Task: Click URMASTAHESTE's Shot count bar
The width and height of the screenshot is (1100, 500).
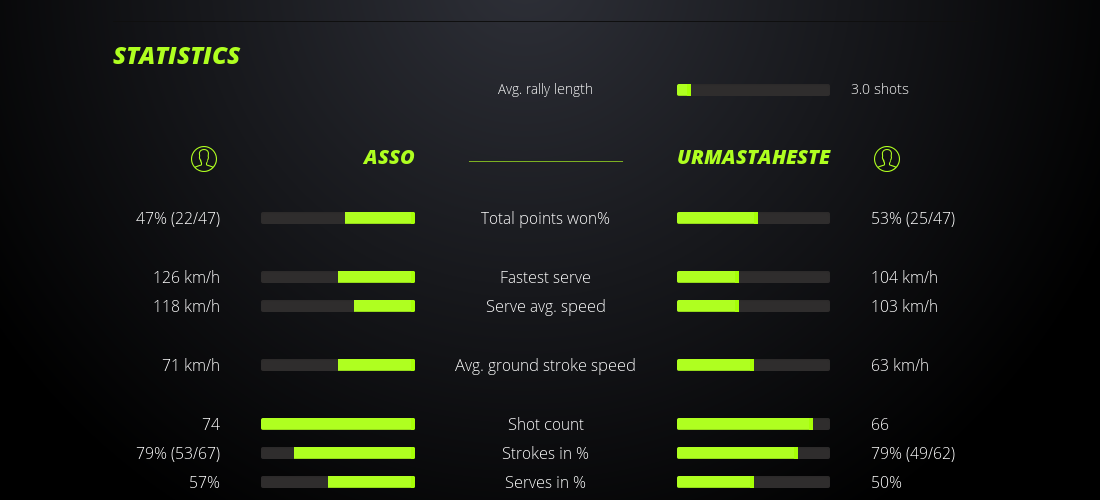Action: [753, 424]
